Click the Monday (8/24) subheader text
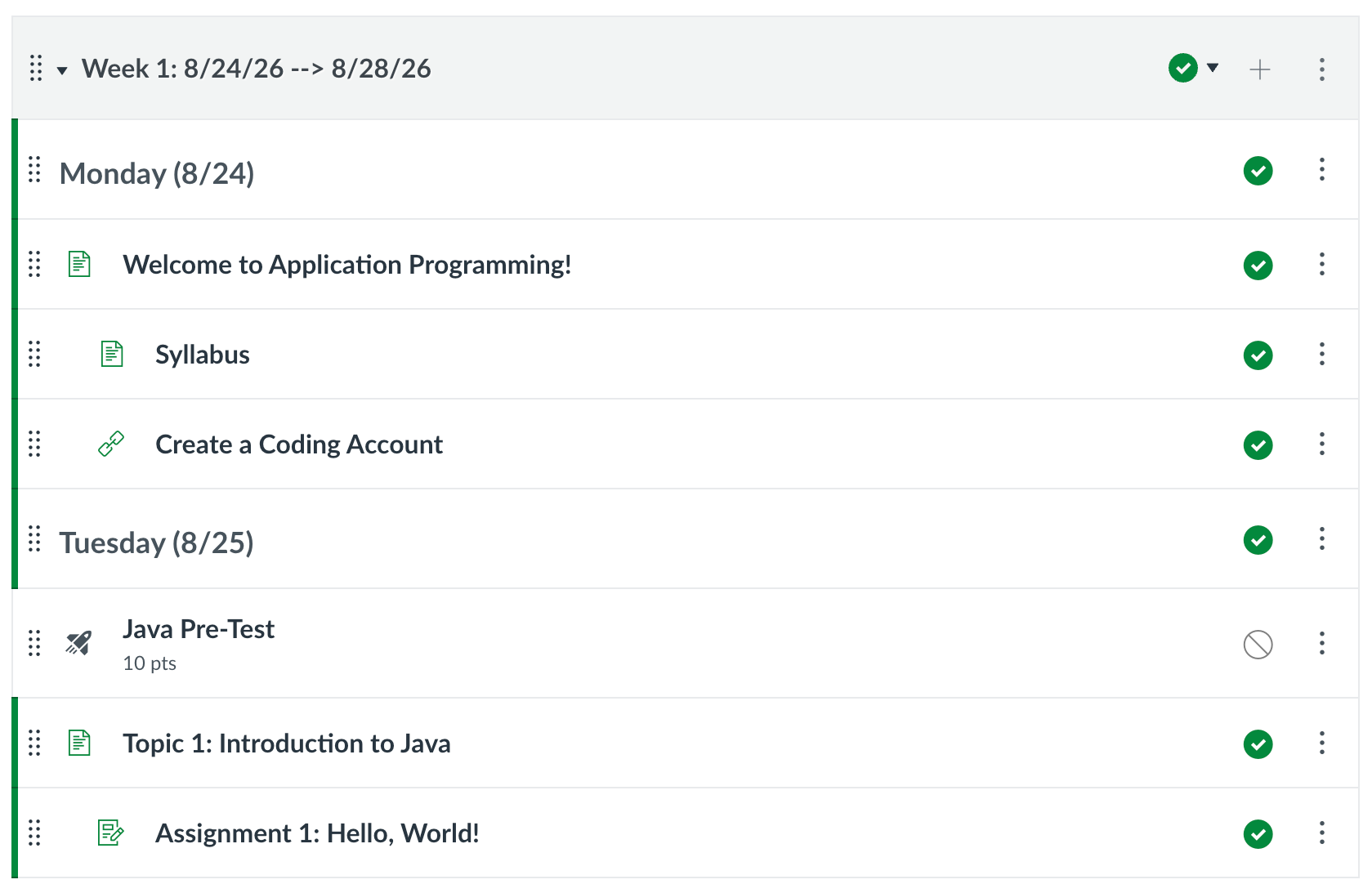This screenshot has width=1372, height=893. (x=157, y=174)
